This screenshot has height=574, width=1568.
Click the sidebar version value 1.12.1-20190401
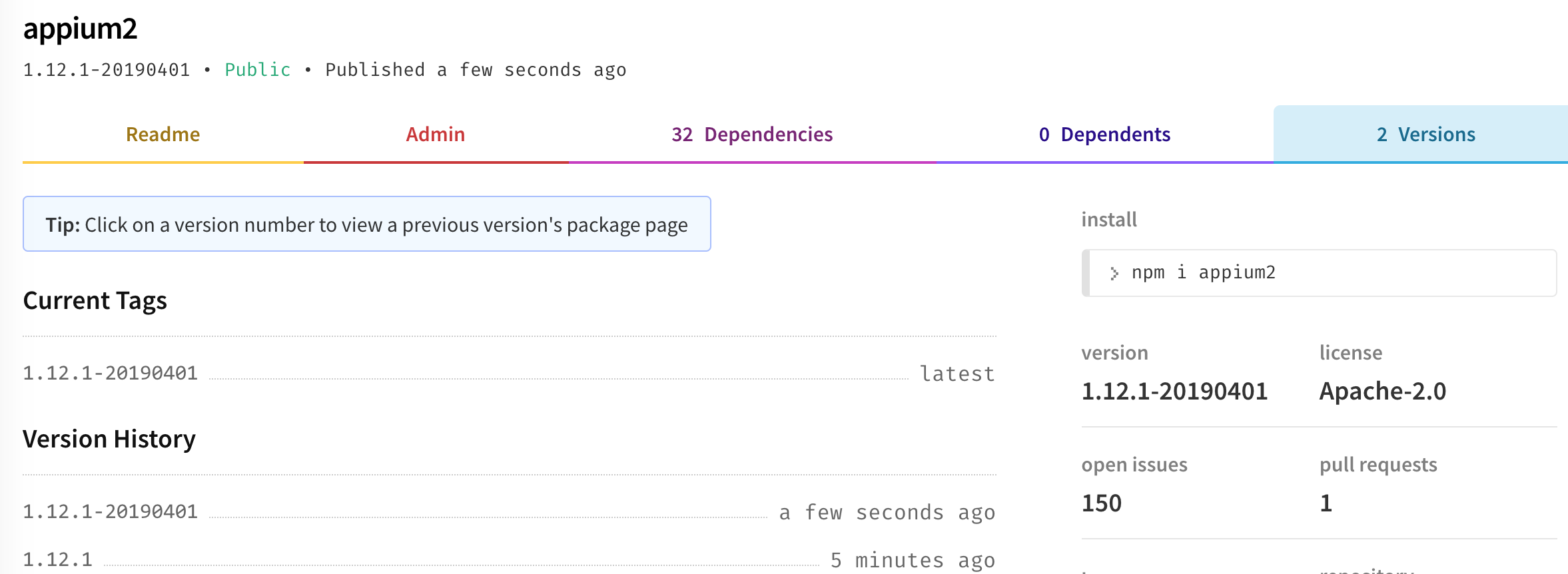1174,392
